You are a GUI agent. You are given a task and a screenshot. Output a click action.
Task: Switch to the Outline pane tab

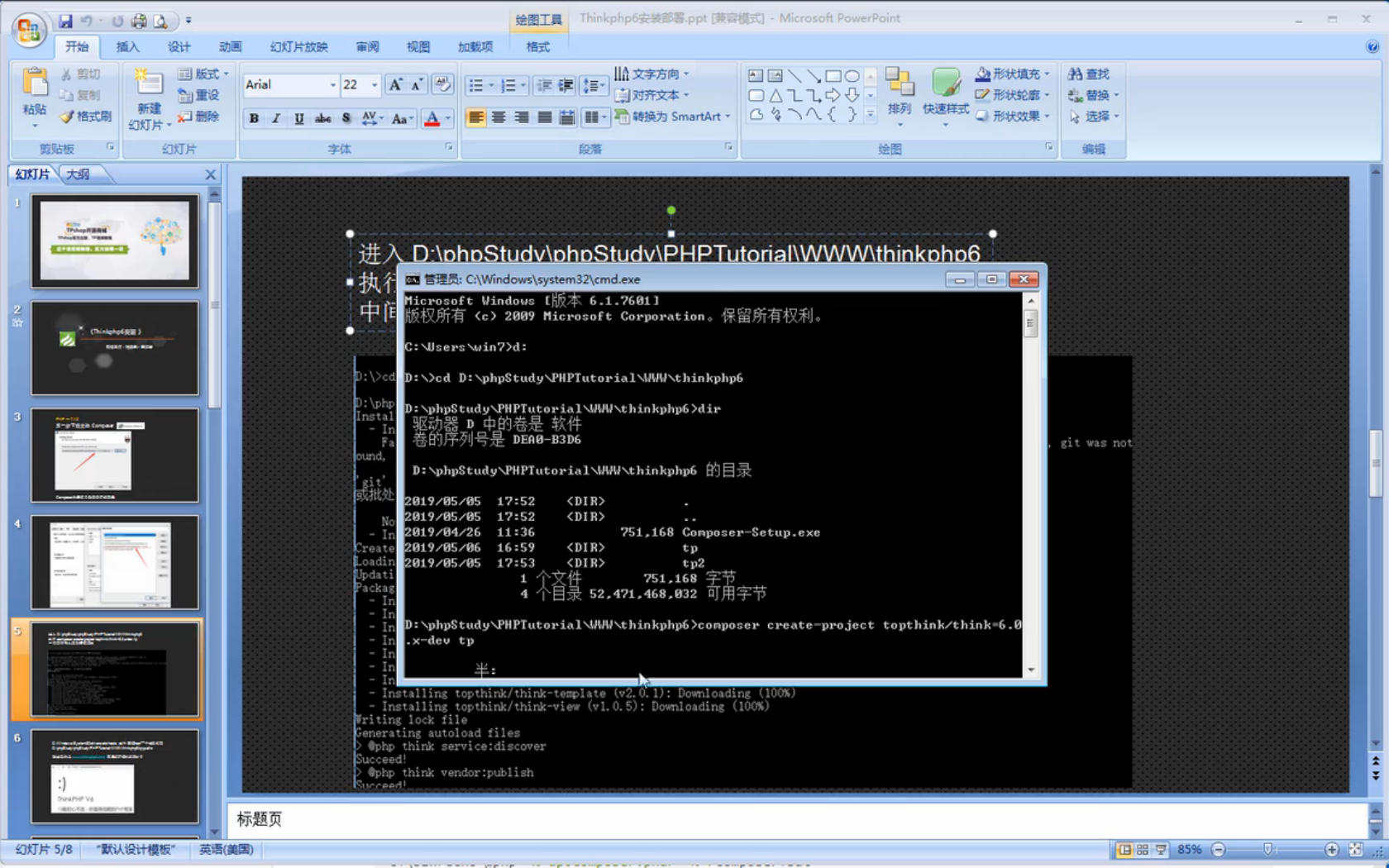79,174
